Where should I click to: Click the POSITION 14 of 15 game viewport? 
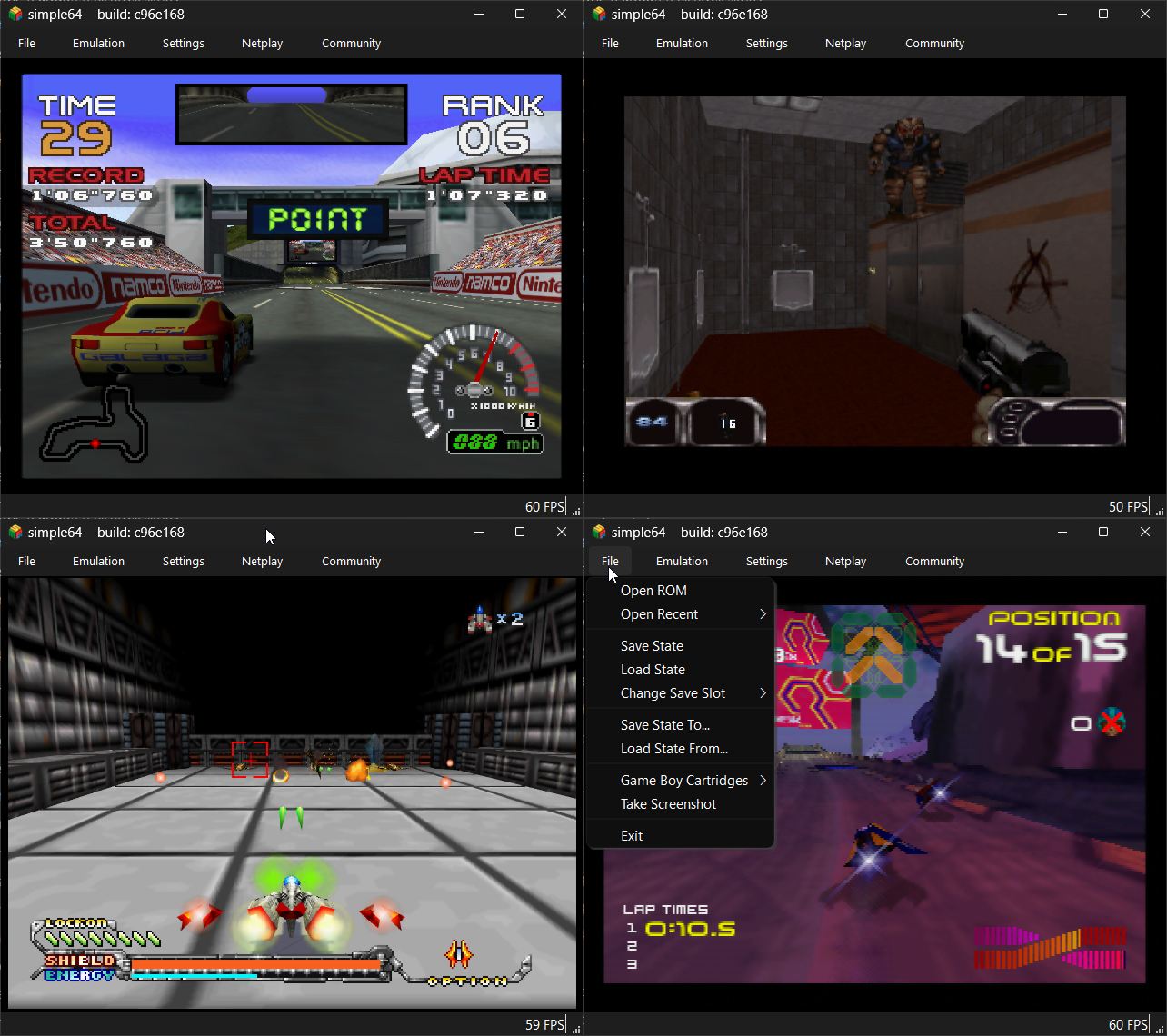pyautogui.click(x=954, y=891)
